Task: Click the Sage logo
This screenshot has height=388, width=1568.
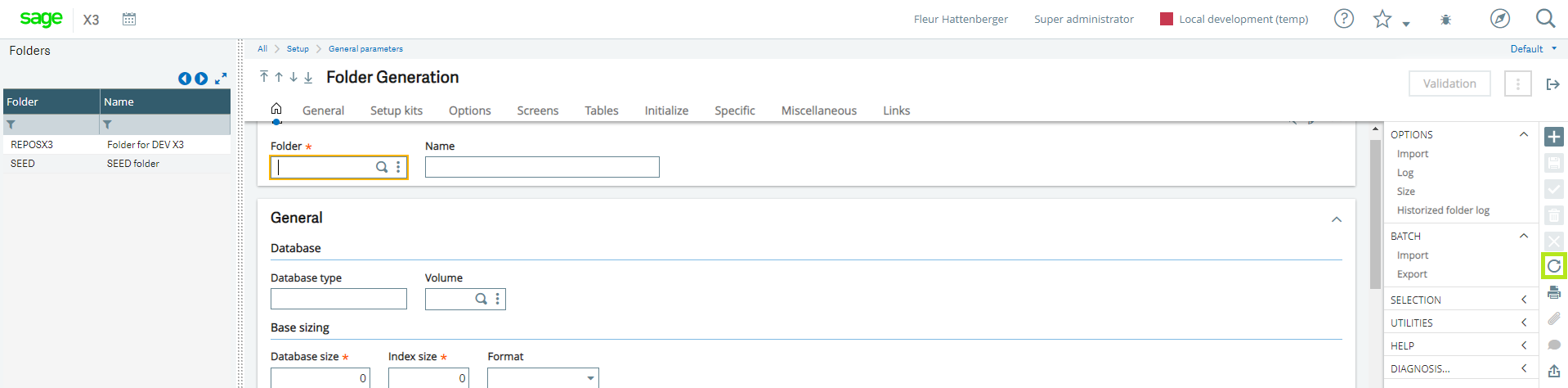Action: point(41,18)
